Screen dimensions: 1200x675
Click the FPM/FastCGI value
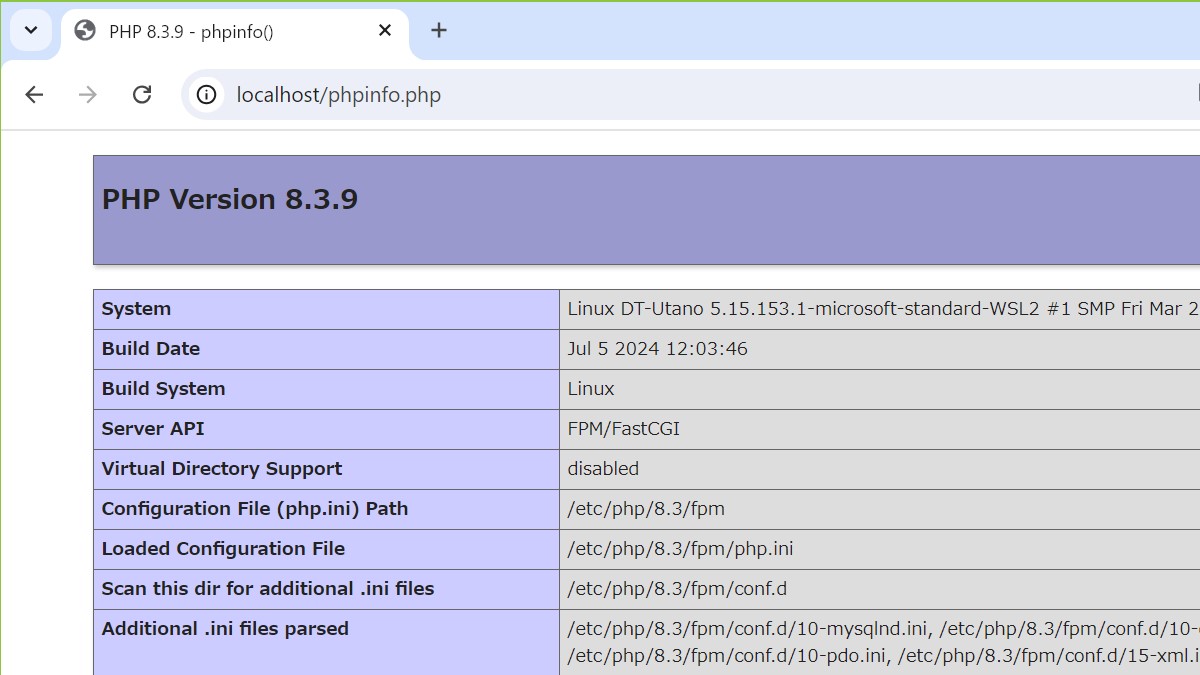pos(624,429)
